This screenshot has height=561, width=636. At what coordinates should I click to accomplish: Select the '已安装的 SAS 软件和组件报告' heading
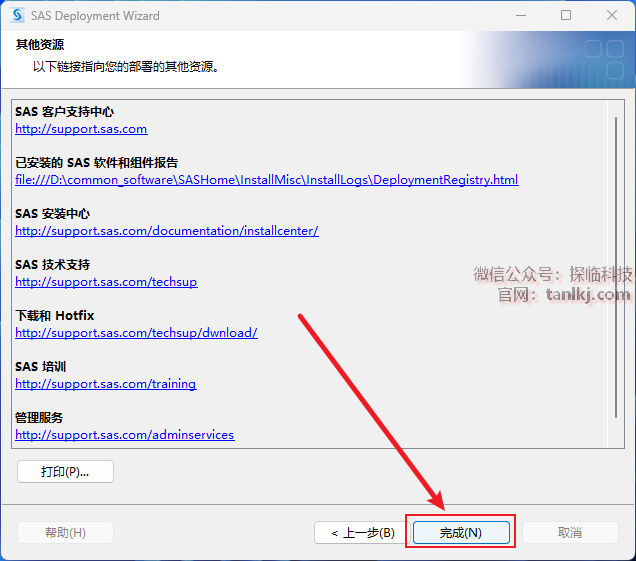click(x=97, y=163)
